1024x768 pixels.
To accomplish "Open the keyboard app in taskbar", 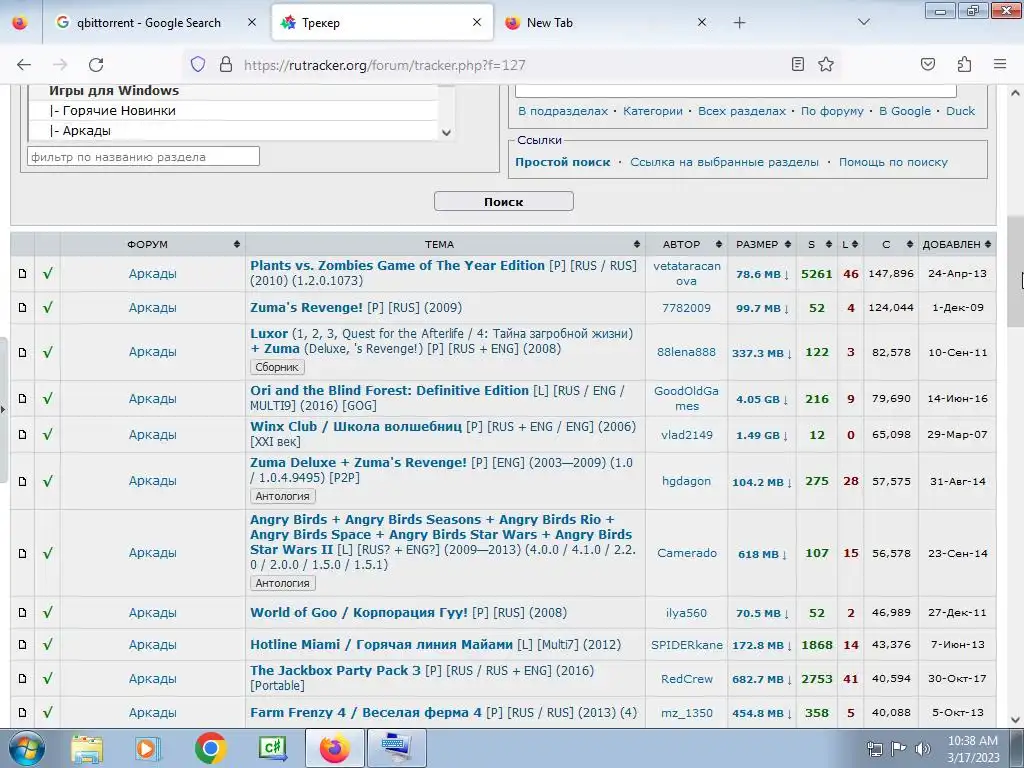I will (397, 749).
